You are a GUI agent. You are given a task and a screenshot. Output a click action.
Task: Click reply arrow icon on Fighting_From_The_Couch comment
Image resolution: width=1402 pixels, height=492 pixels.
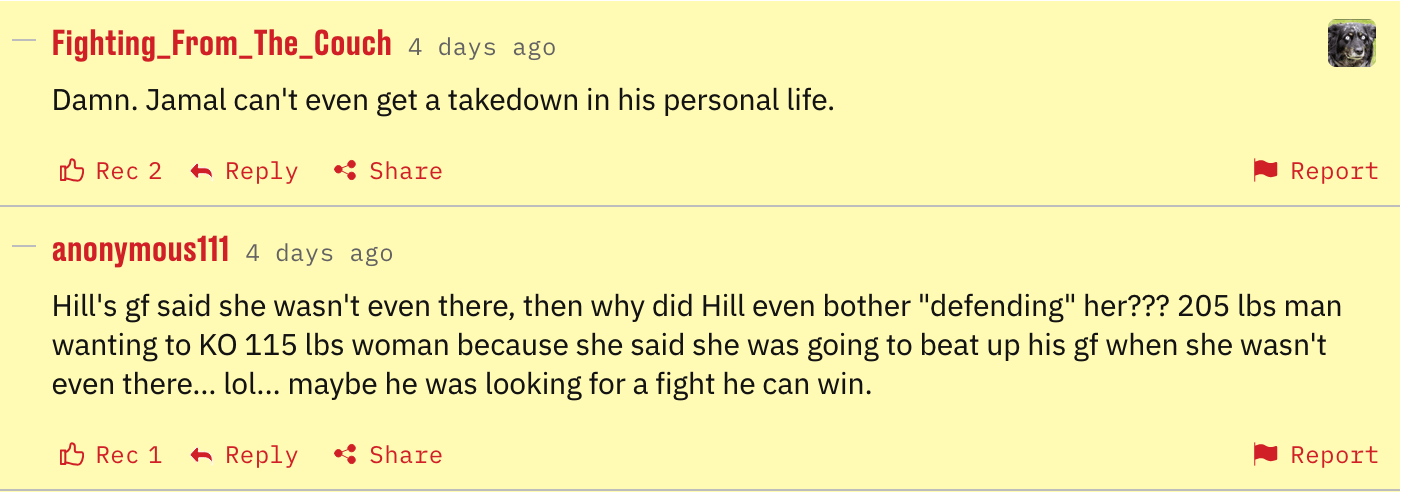tap(202, 172)
